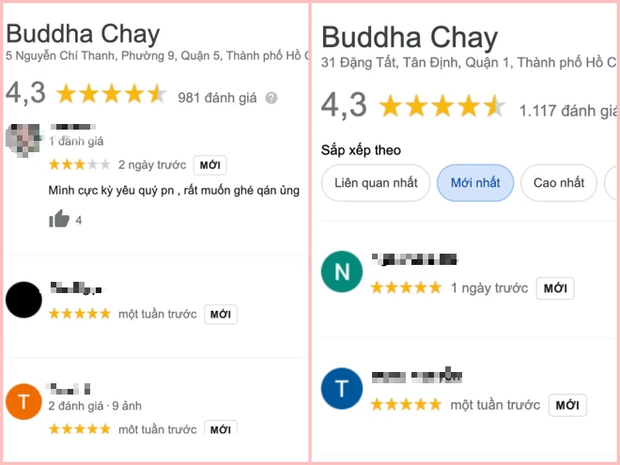
Task: Click the thumbs-up like icon
Action: pos(59,219)
